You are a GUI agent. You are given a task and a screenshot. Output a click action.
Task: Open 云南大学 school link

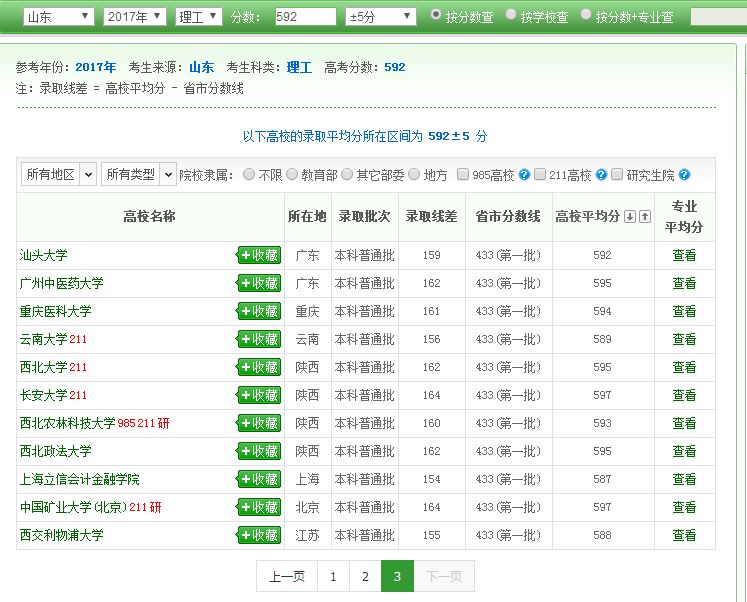pyautogui.click(x=43, y=339)
